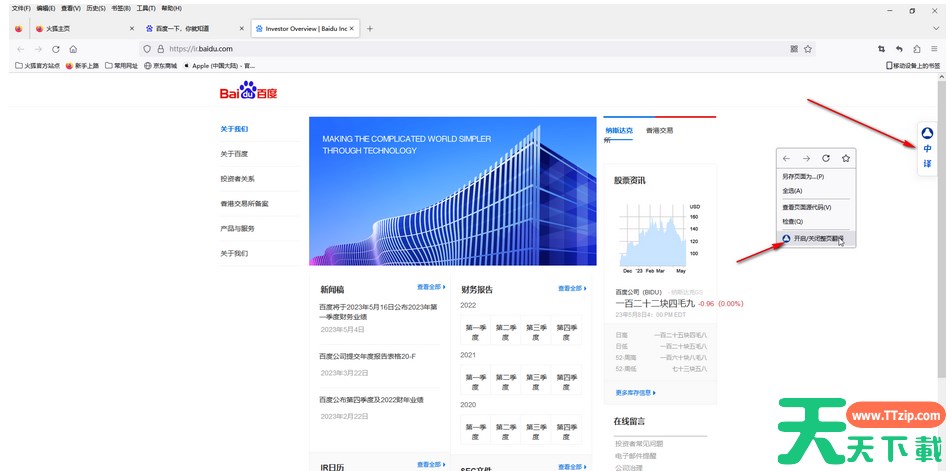Click the back arrow in context menu
Image resolution: width=950 pixels, height=471 pixels.
point(786,158)
